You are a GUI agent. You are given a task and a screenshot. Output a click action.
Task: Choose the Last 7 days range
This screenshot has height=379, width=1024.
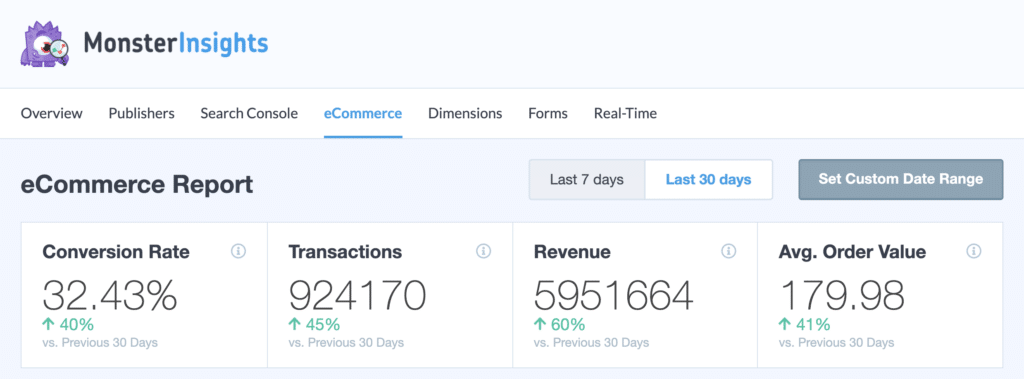tap(586, 179)
